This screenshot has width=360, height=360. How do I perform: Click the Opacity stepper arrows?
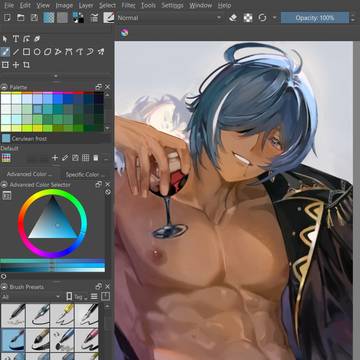coord(353,18)
